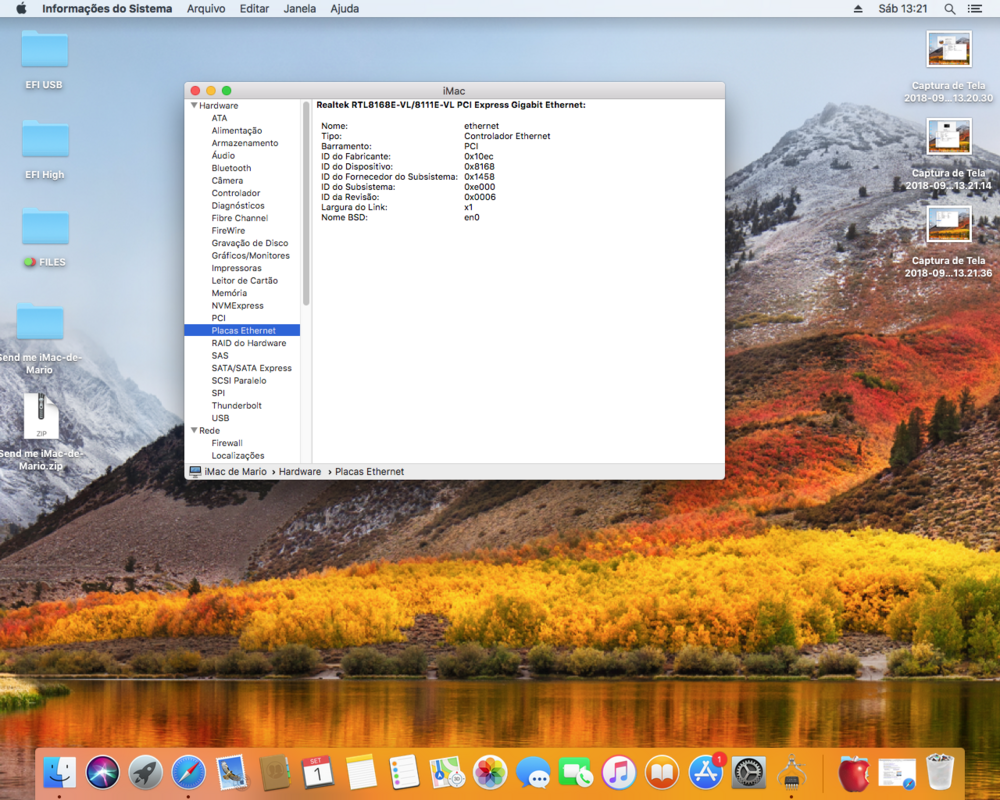Select Gráficos/Monitores in the sidebar
The image size is (1000, 800).
(250, 256)
